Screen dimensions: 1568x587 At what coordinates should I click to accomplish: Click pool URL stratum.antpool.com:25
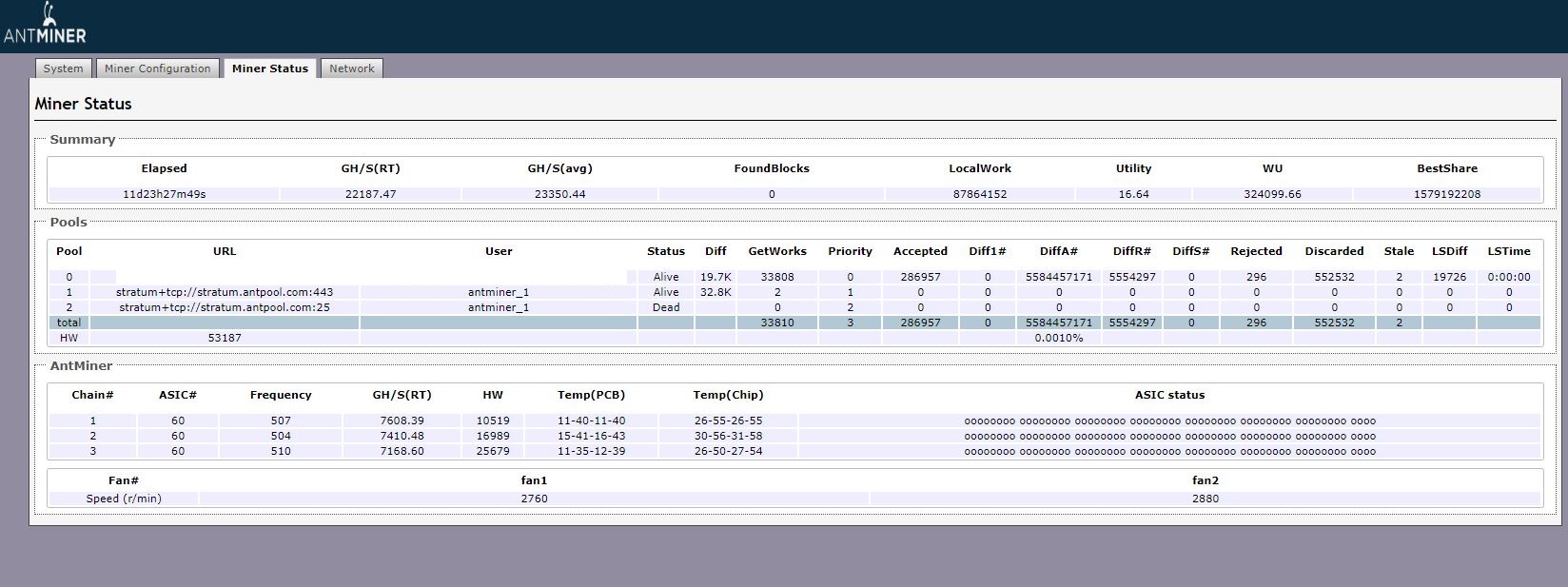[225, 307]
